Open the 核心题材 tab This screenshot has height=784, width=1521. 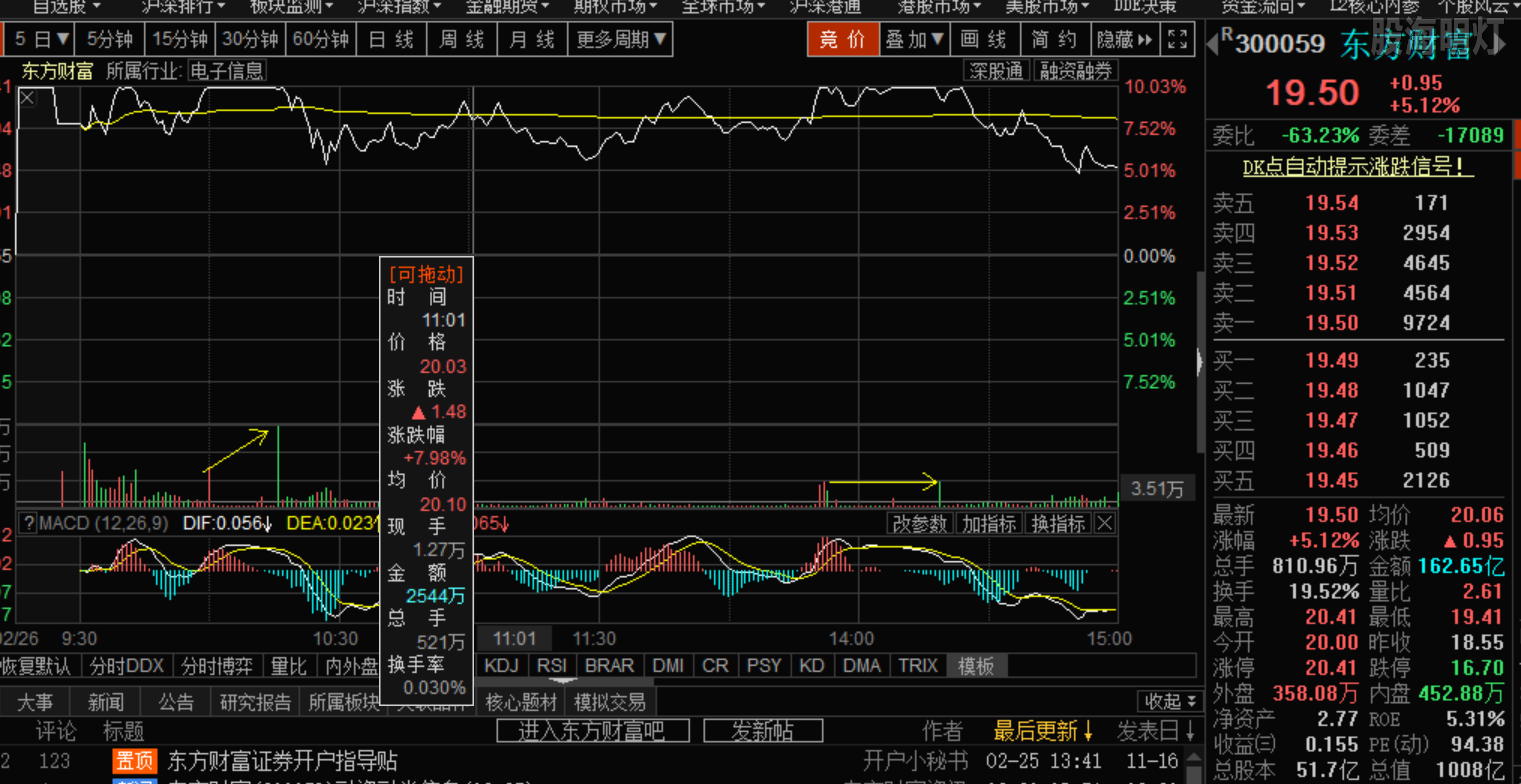[521, 701]
